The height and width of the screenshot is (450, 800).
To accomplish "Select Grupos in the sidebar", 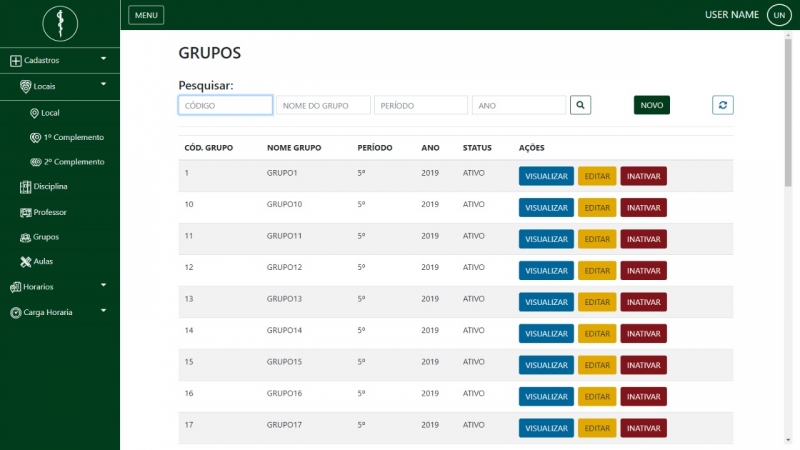I will (x=45, y=237).
